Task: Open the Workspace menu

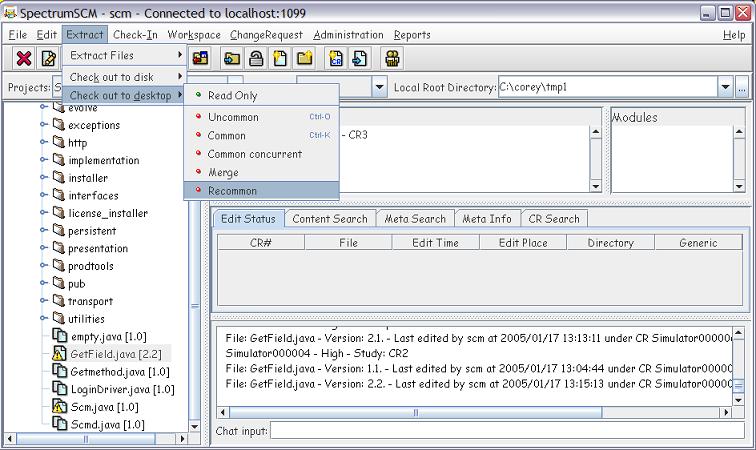Action: point(194,35)
